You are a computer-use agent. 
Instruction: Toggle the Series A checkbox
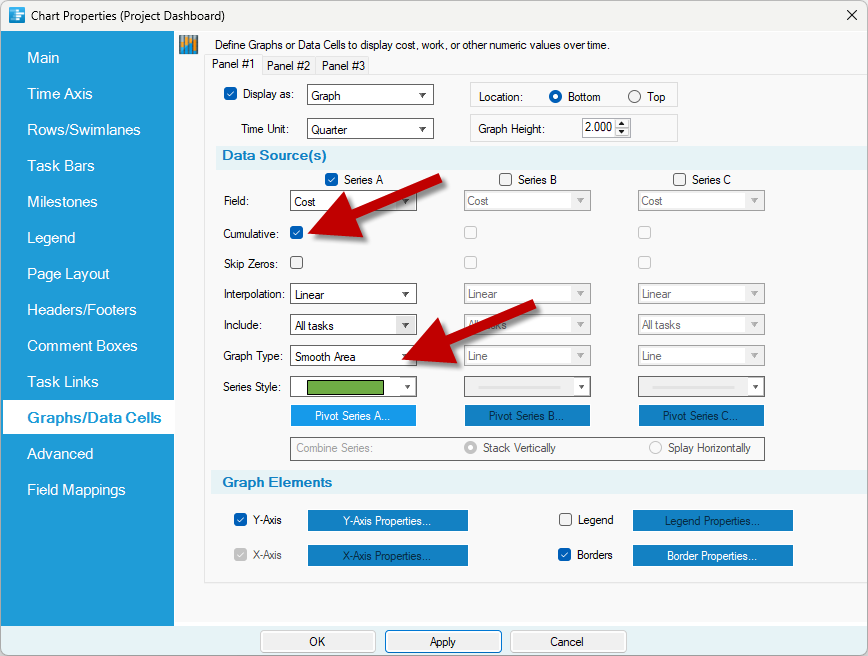pyautogui.click(x=332, y=179)
